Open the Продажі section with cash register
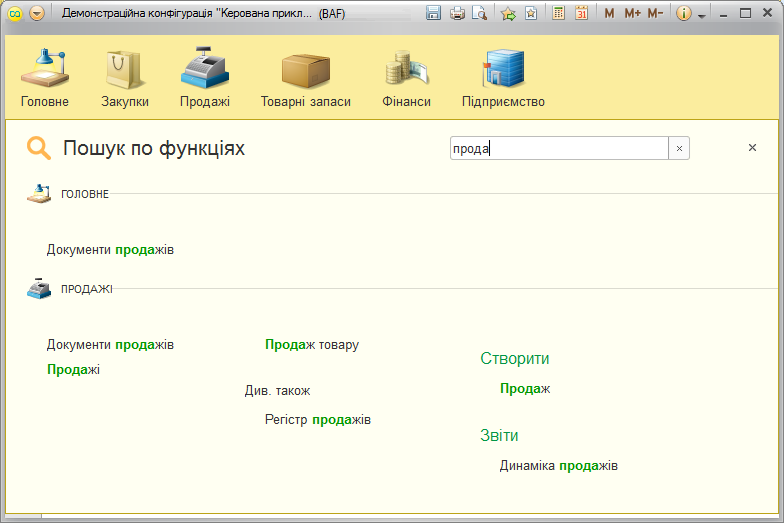The height and width of the screenshot is (523, 784). click(x=204, y=78)
